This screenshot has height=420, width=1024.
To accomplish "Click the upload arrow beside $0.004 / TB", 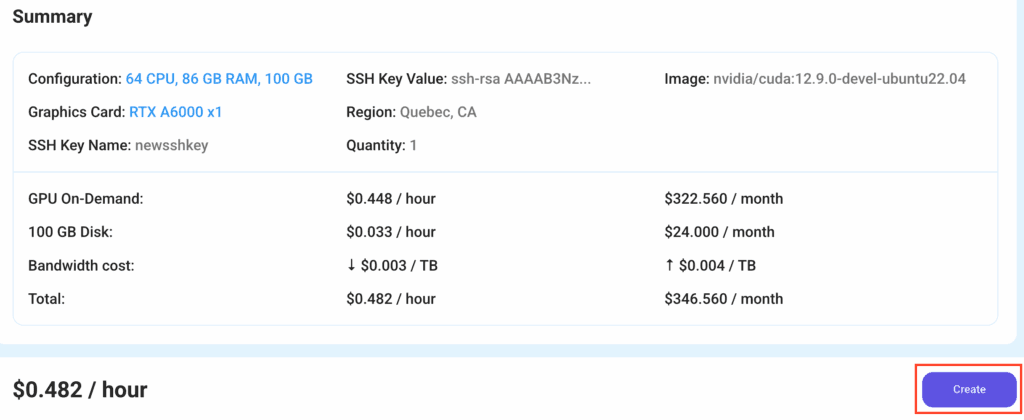I will (669, 265).
